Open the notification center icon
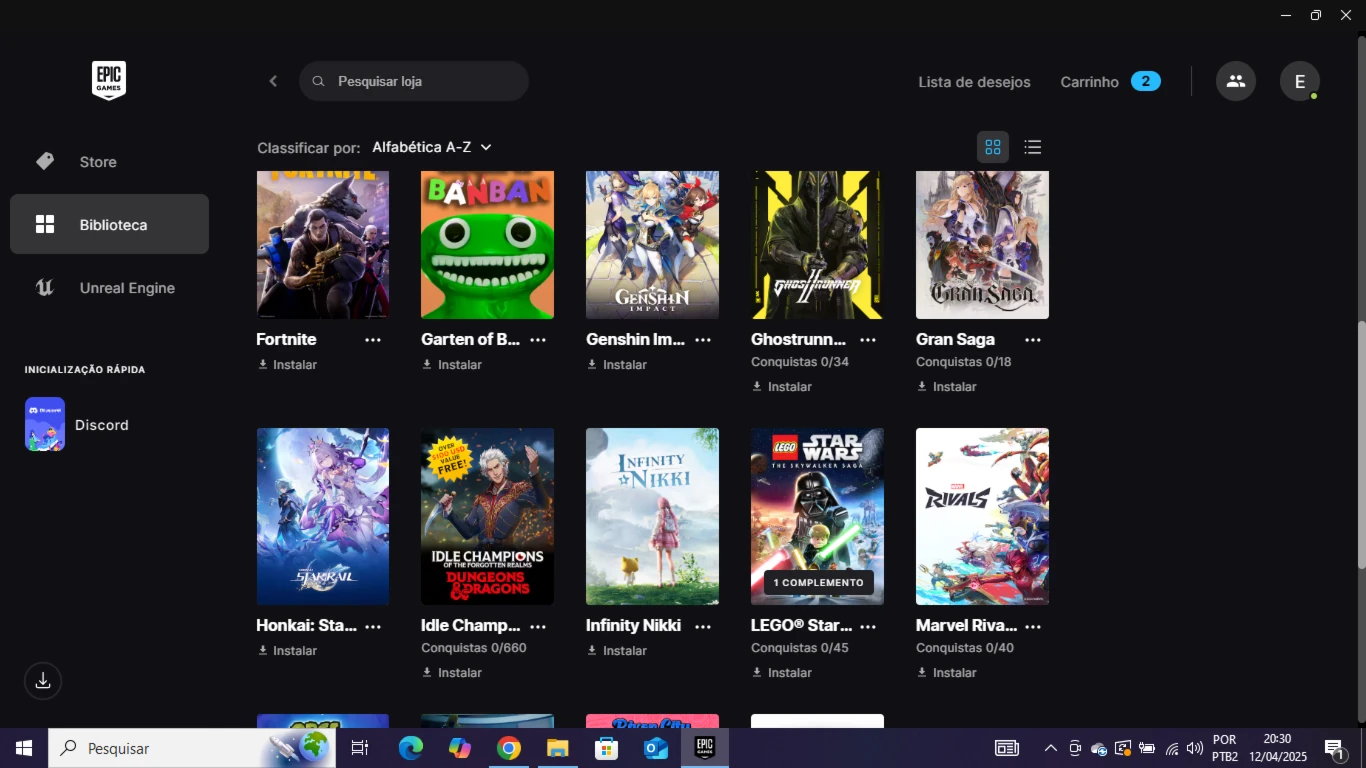The height and width of the screenshot is (768, 1366). (x=1334, y=748)
